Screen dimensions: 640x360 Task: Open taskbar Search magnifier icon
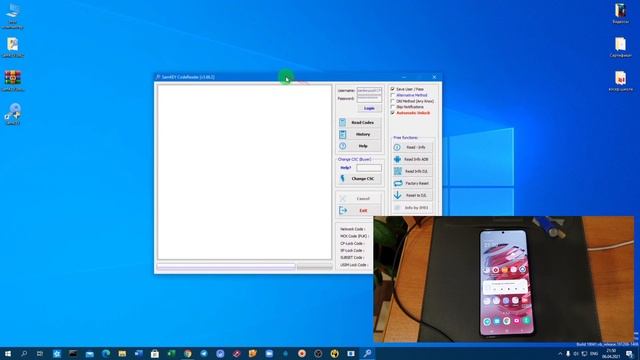click(x=24, y=354)
